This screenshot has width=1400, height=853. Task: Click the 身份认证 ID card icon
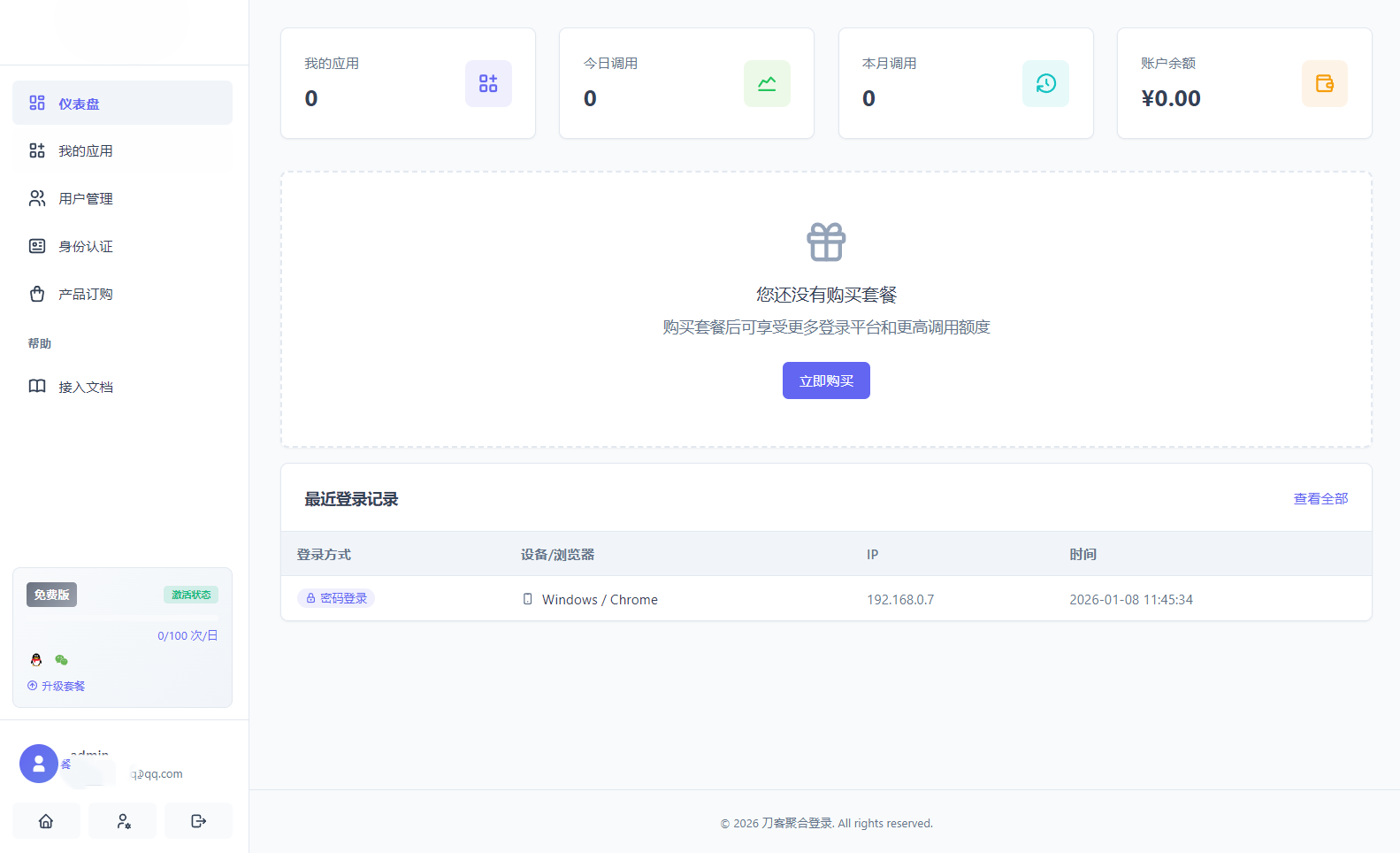pos(37,247)
